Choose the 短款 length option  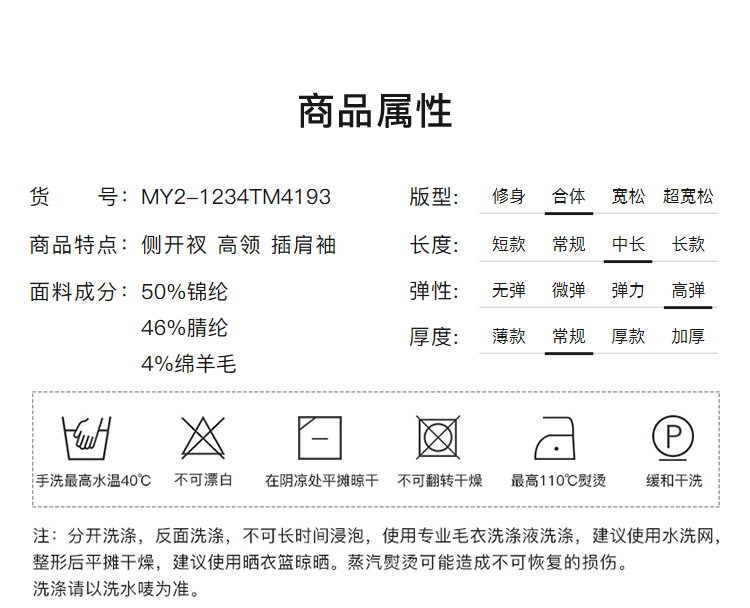508,244
